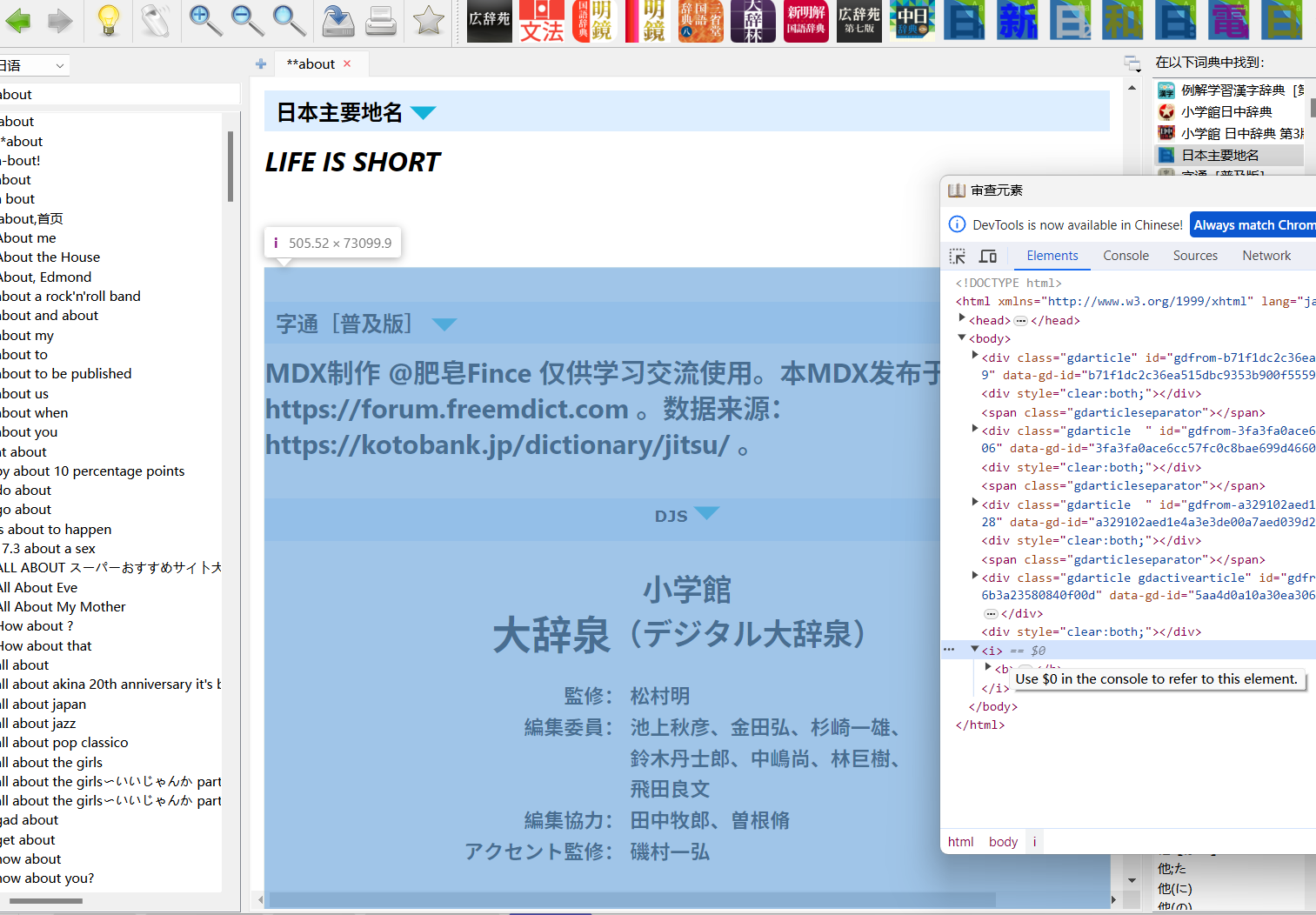Click the star favorites icon
The width and height of the screenshot is (1316, 915).
pyautogui.click(x=428, y=21)
